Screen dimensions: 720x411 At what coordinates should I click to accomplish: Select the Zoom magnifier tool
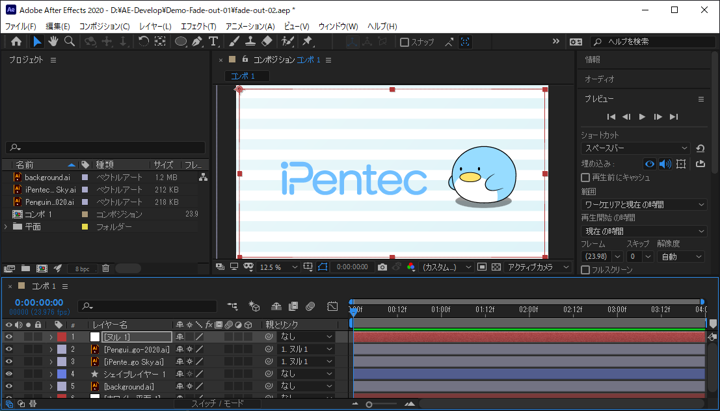point(69,42)
